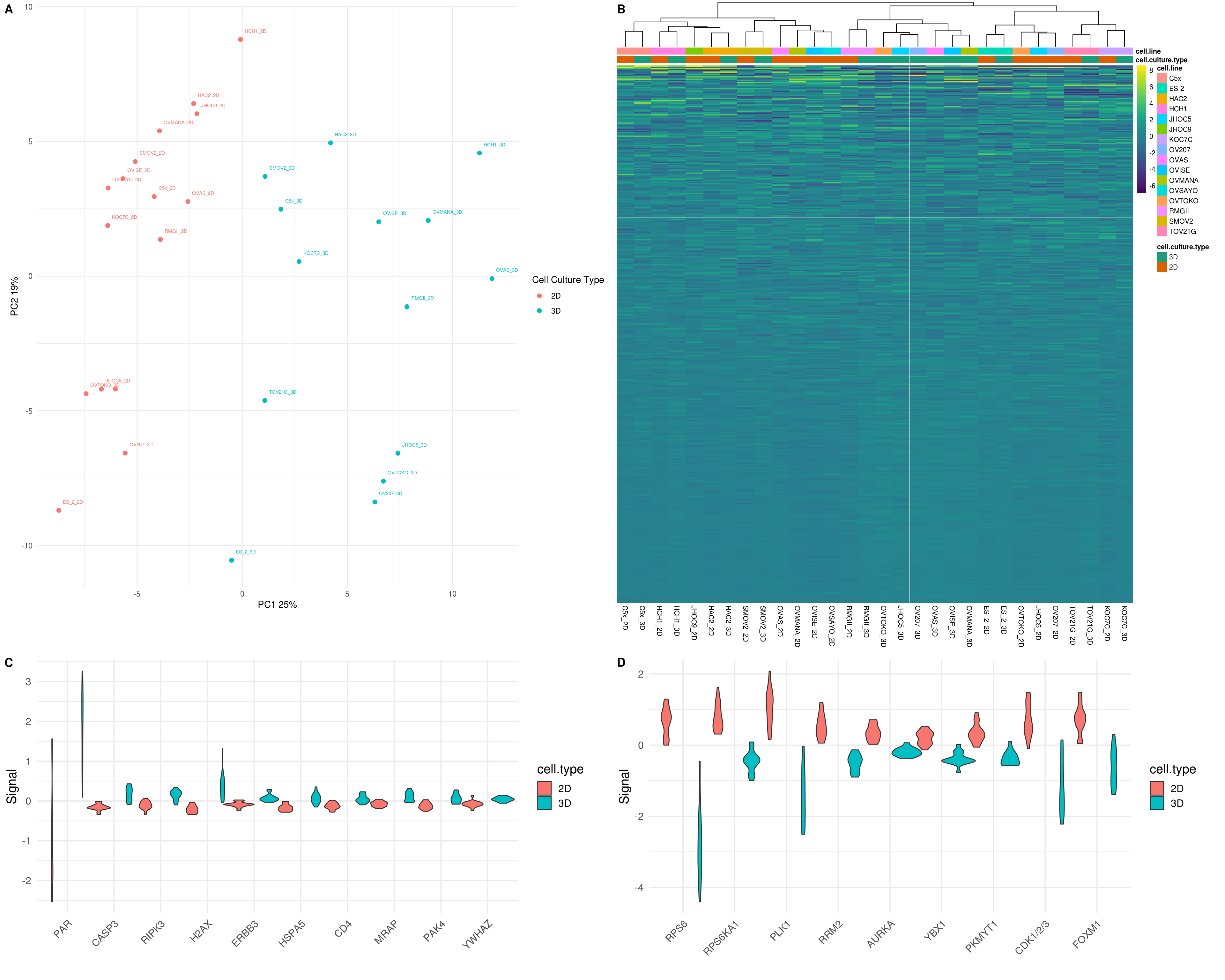Click the 3D green cell.culture.type heatmap swatch
Image resolution: width=1225 pixels, height=980 pixels.
pyautogui.click(x=1162, y=257)
